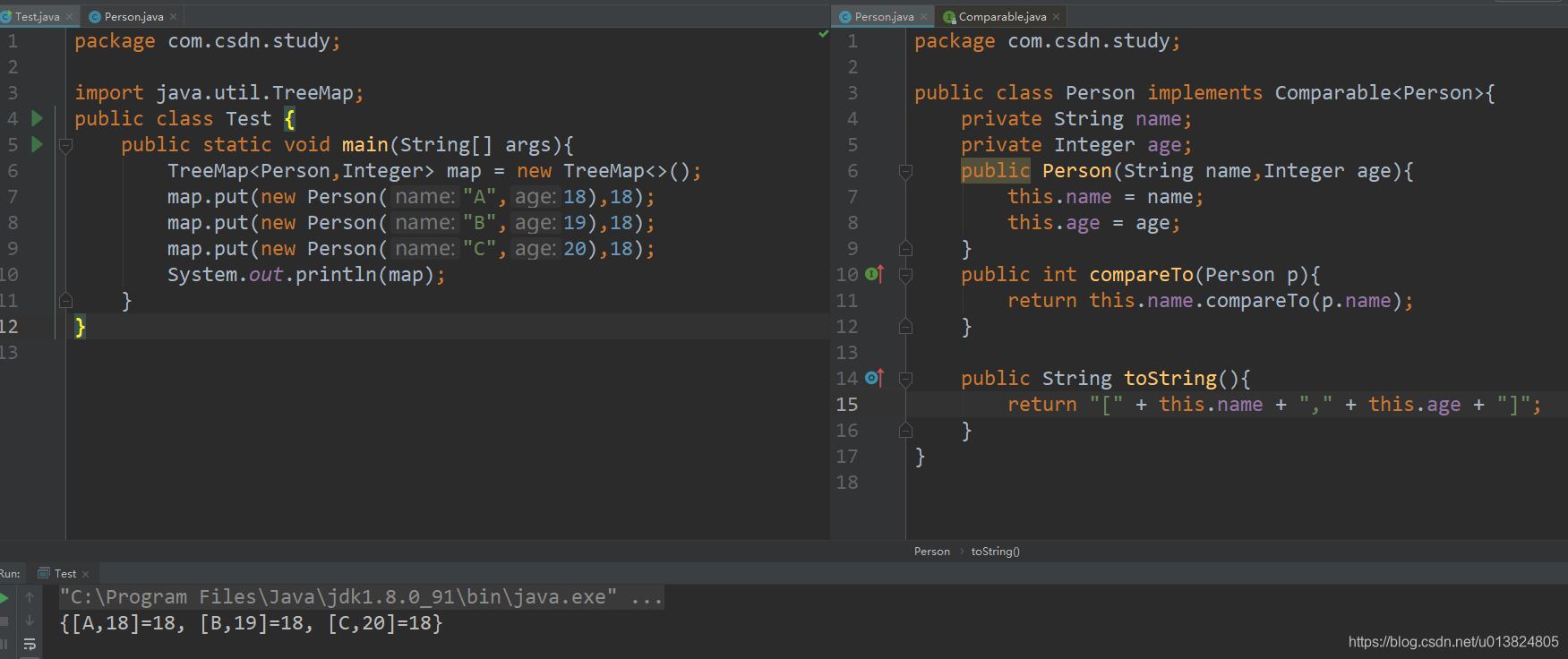Close right editor Person.java tab
1568x659 pixels.
coord(924,17)
